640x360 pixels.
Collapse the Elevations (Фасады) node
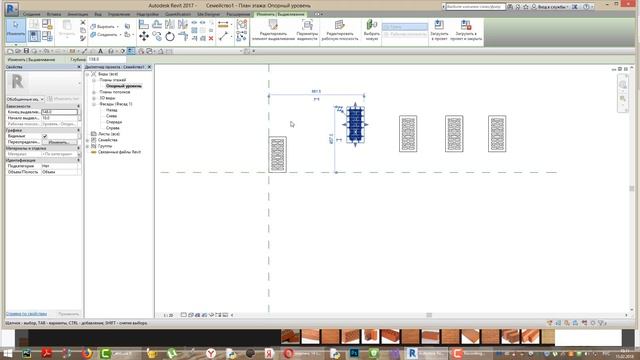[x=94, y=104]
